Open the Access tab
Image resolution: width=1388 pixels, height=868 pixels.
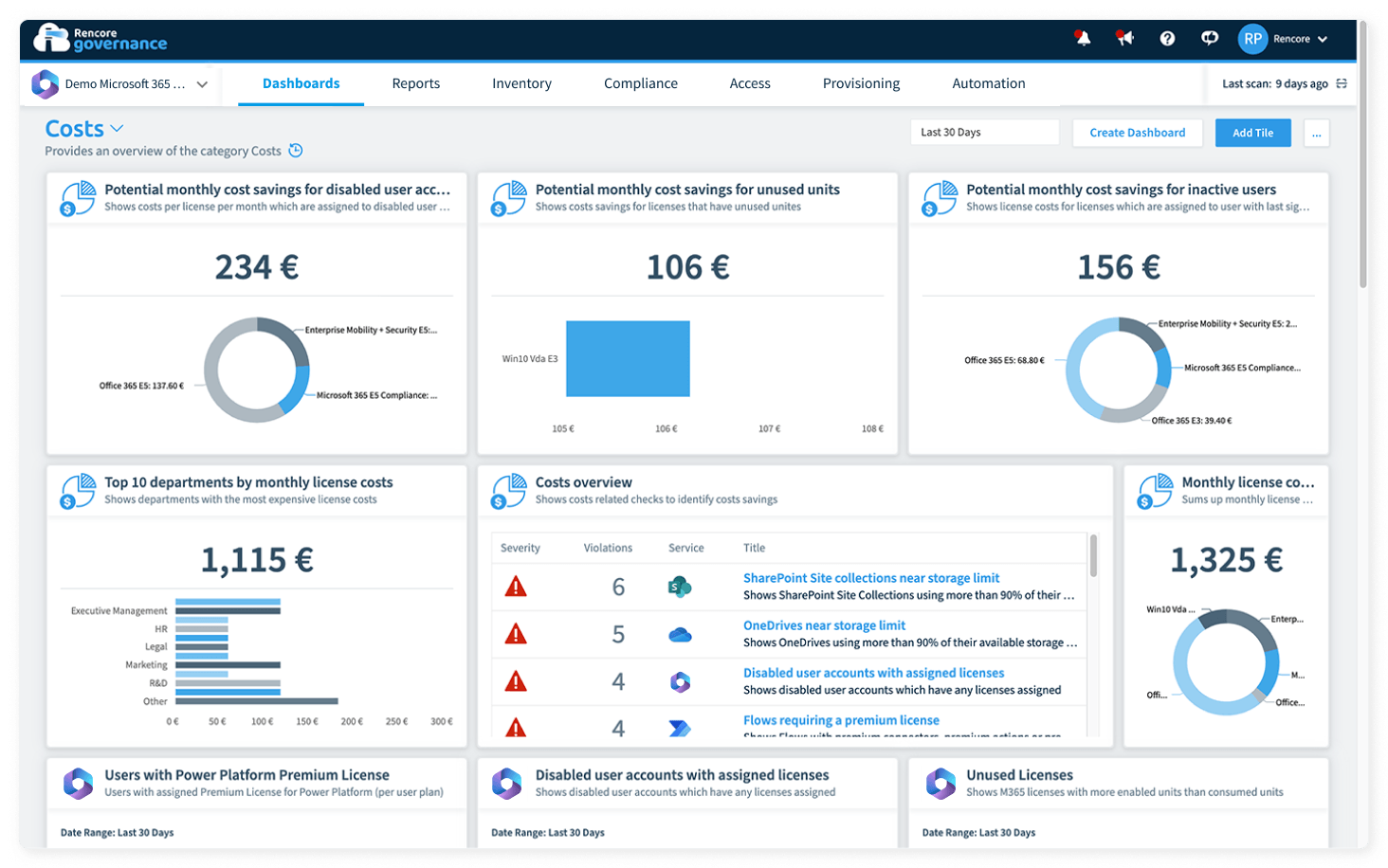pos(750,83)
